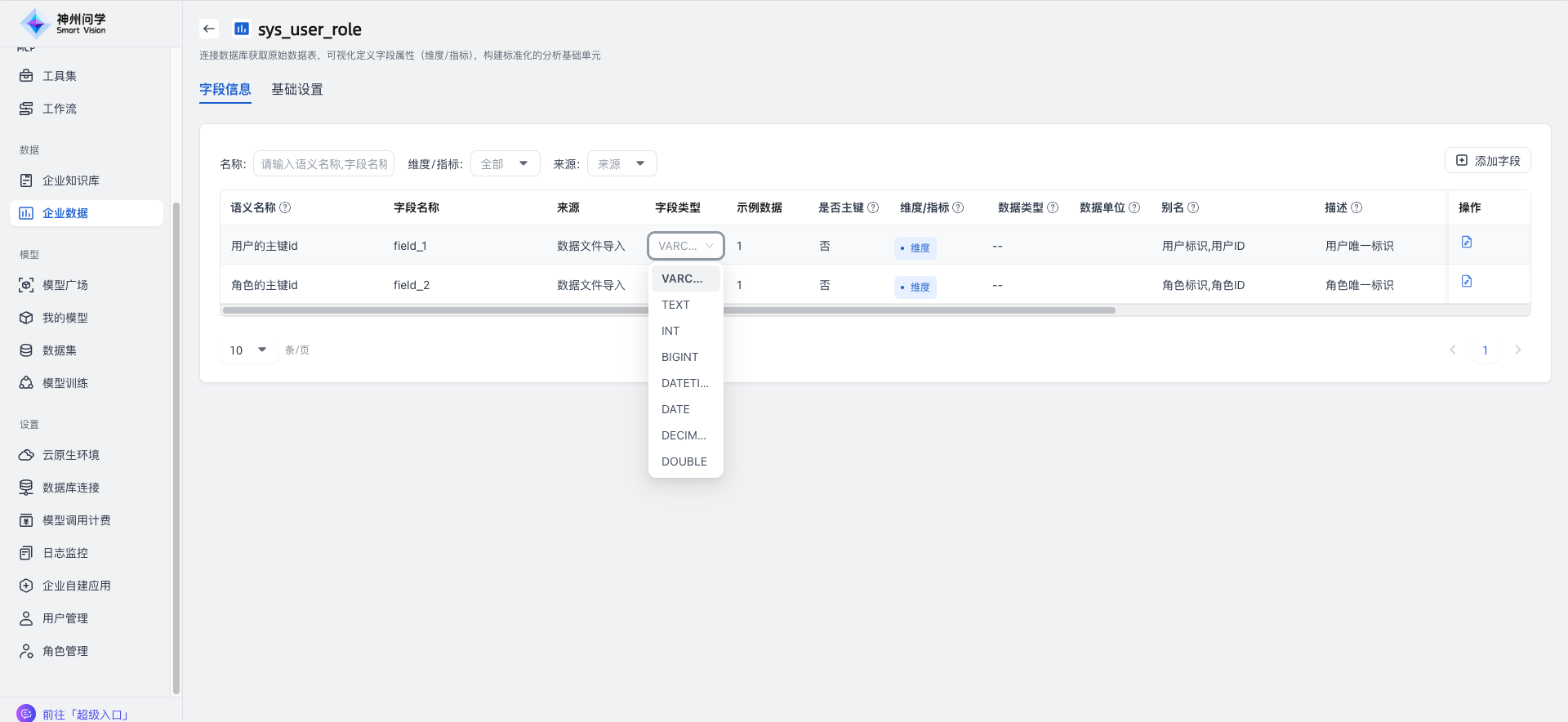Follow the 前往「超级入口」 link
Viewport: 1568px width, 722px height.
tap(85, 714)
